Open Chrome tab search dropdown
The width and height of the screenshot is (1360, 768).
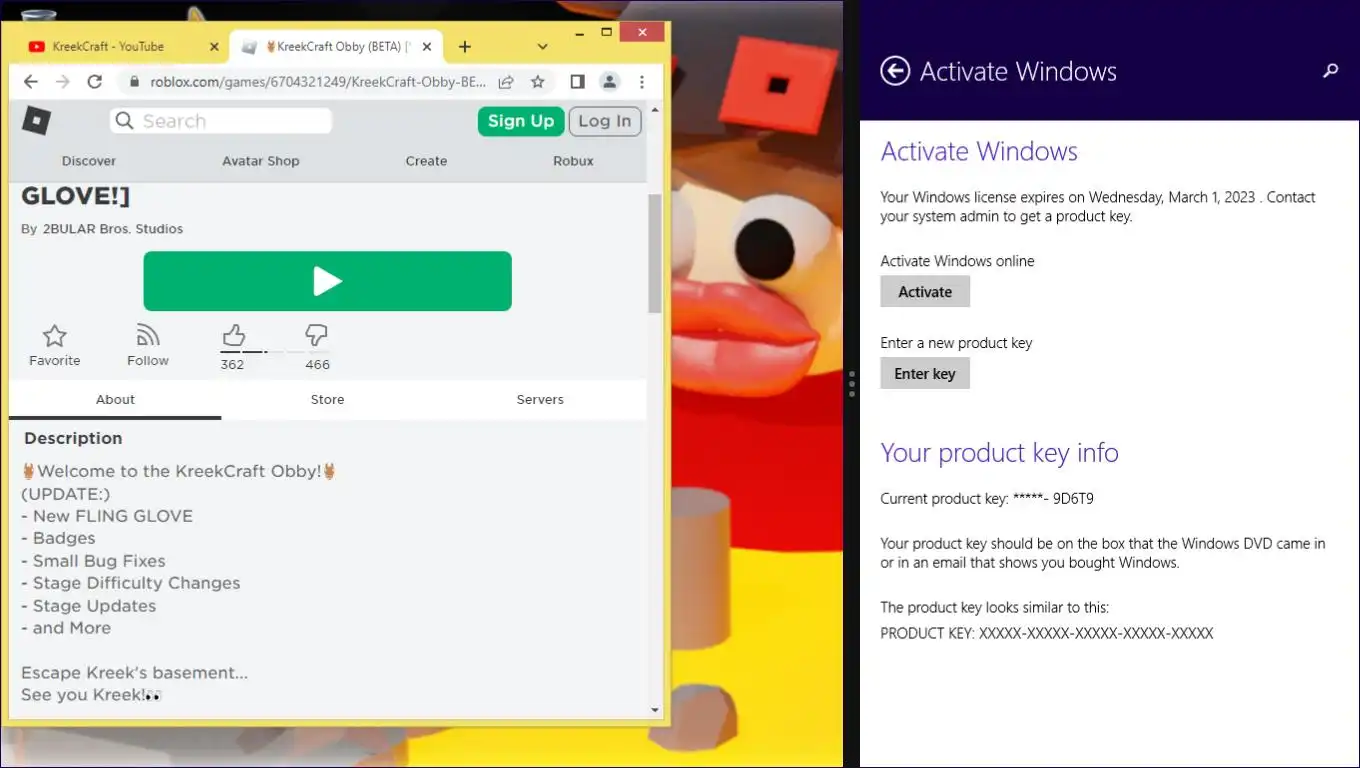(542, 46)
